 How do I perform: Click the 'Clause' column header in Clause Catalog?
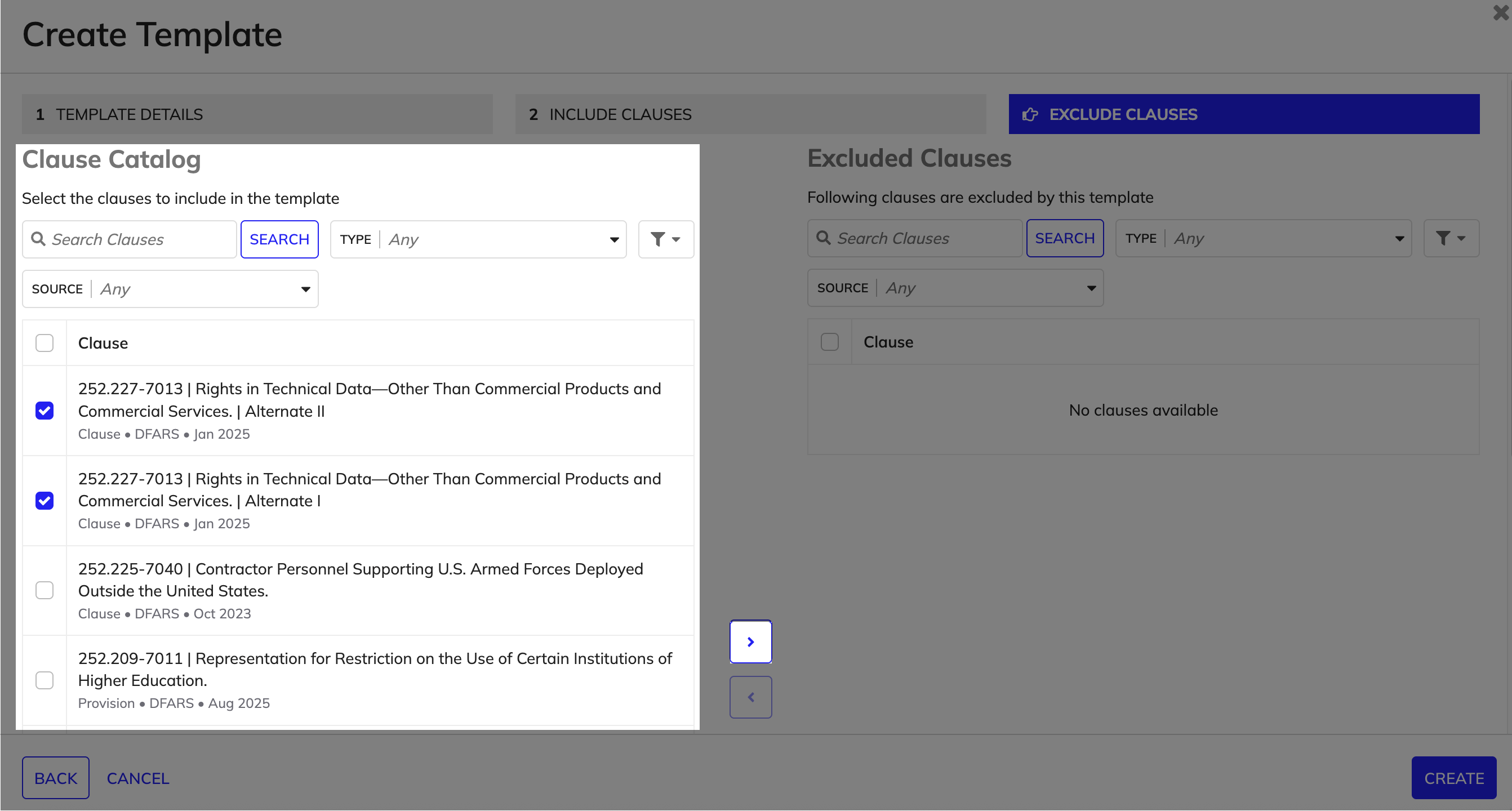(x=103, y=343)
